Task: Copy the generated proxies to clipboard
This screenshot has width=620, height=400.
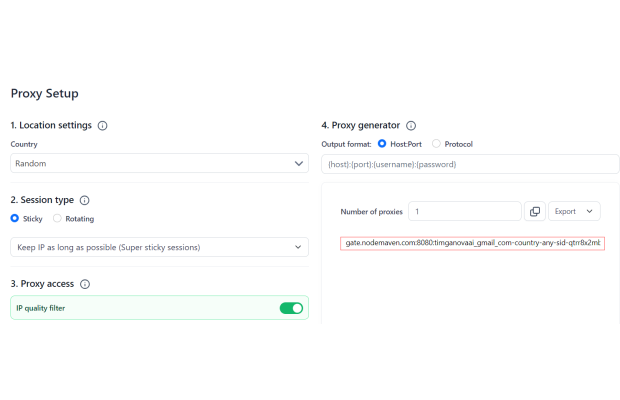Action: pos(535,211)
